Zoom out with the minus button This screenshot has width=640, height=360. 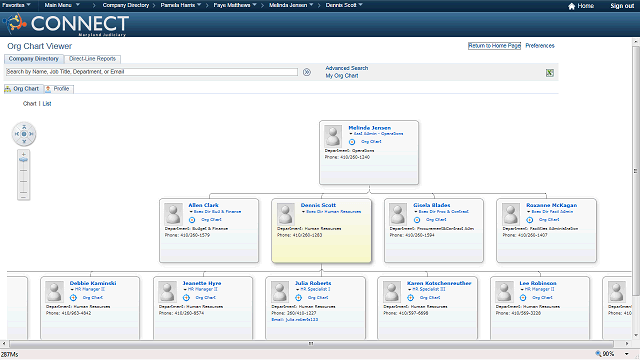pyautogui.click(x=24, y=197)
